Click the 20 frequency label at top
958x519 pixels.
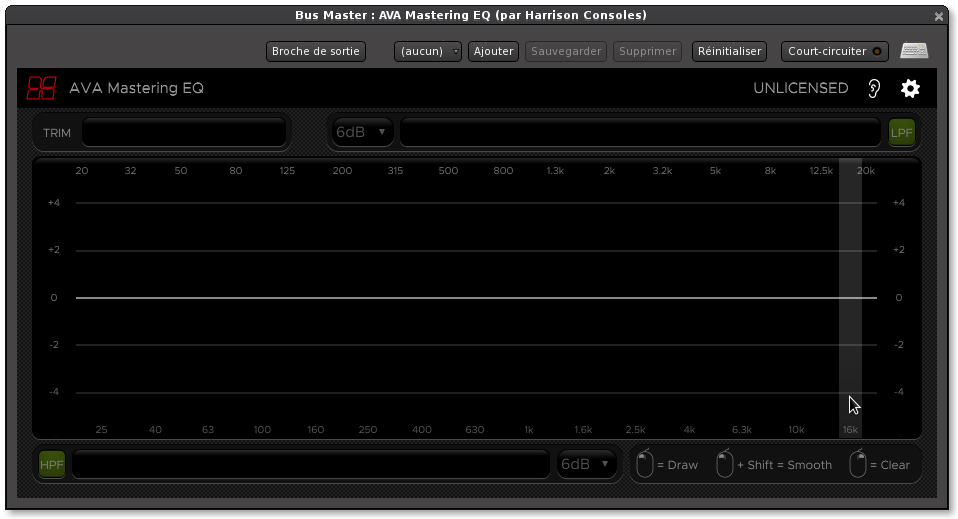(x=82, y=171)
